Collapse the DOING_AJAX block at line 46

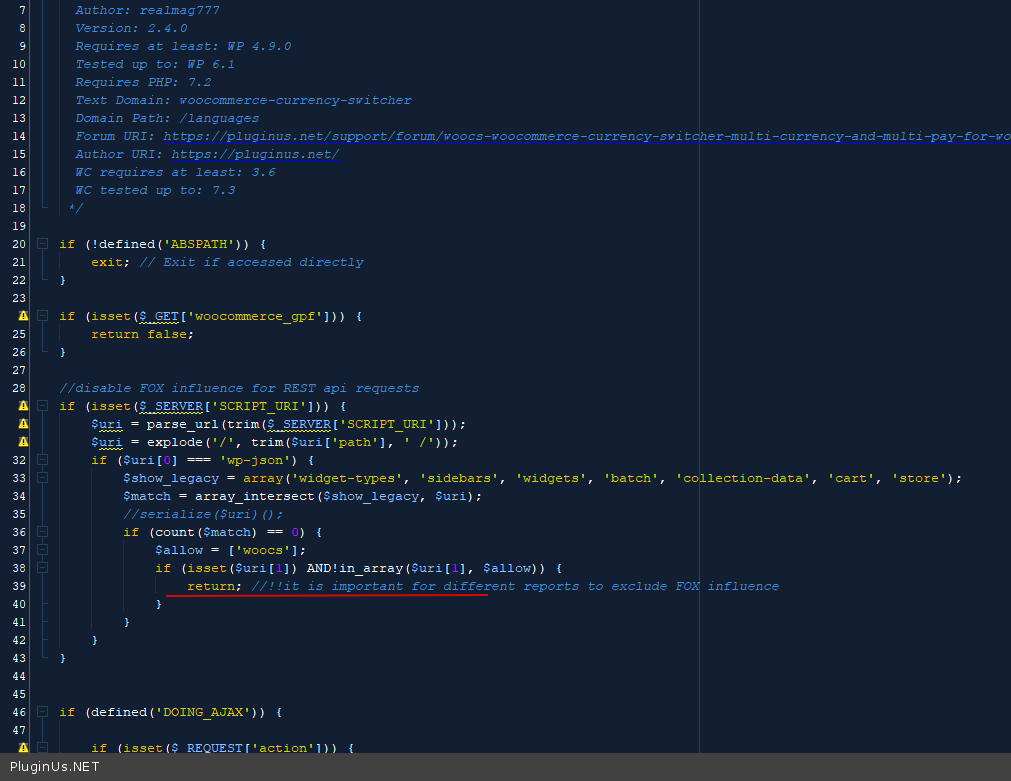click(42, 712)
